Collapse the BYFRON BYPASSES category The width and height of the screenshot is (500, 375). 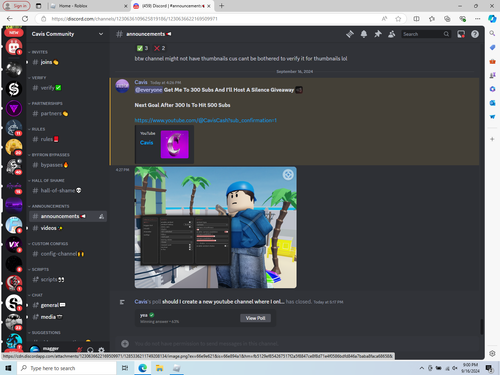[49, 155]
